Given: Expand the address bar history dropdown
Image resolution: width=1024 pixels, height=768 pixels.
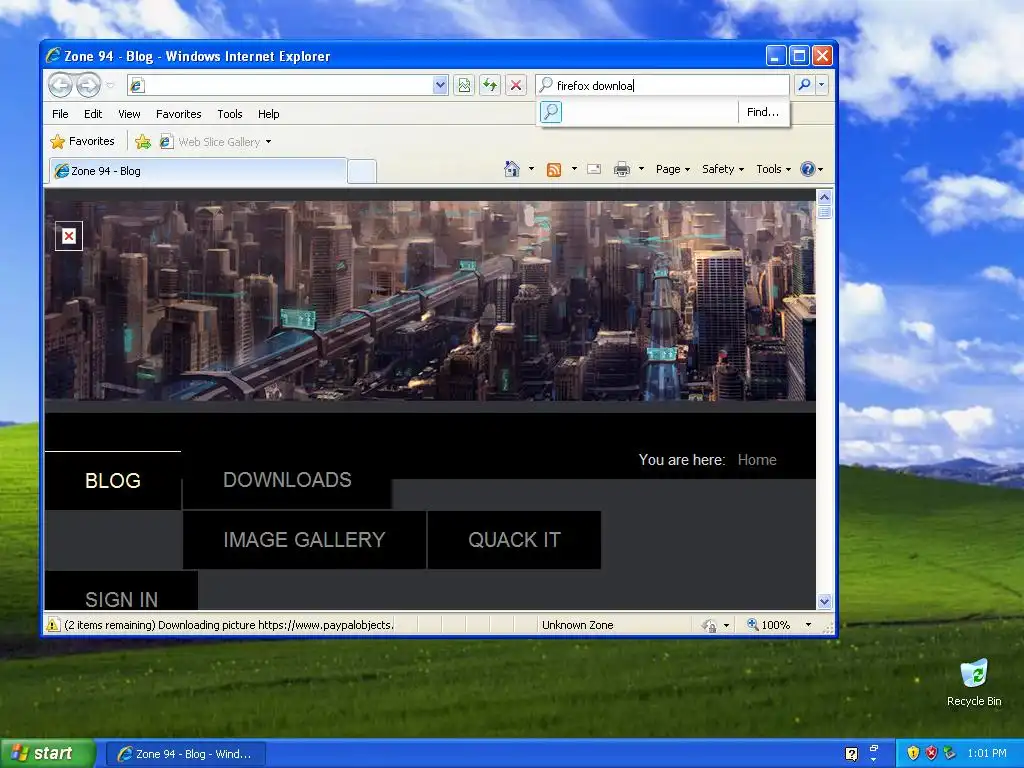Looking at the screenshot, I should pos(440,85).
